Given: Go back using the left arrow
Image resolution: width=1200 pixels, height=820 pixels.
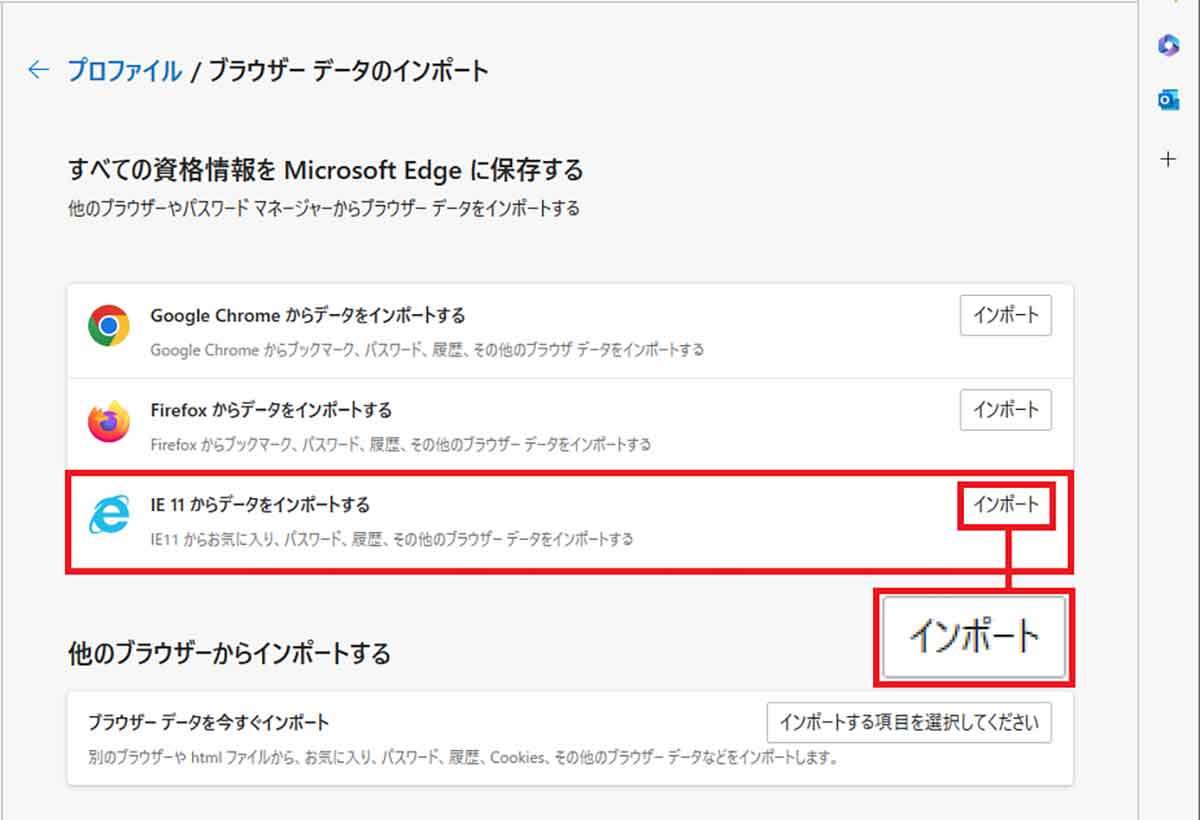Looking at the screenshot, I should (38, 70).
